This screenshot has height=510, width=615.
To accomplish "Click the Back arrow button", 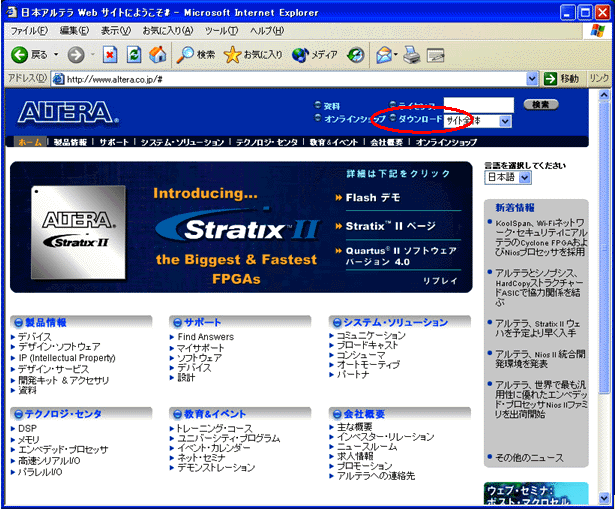I will tap(19, 54).
